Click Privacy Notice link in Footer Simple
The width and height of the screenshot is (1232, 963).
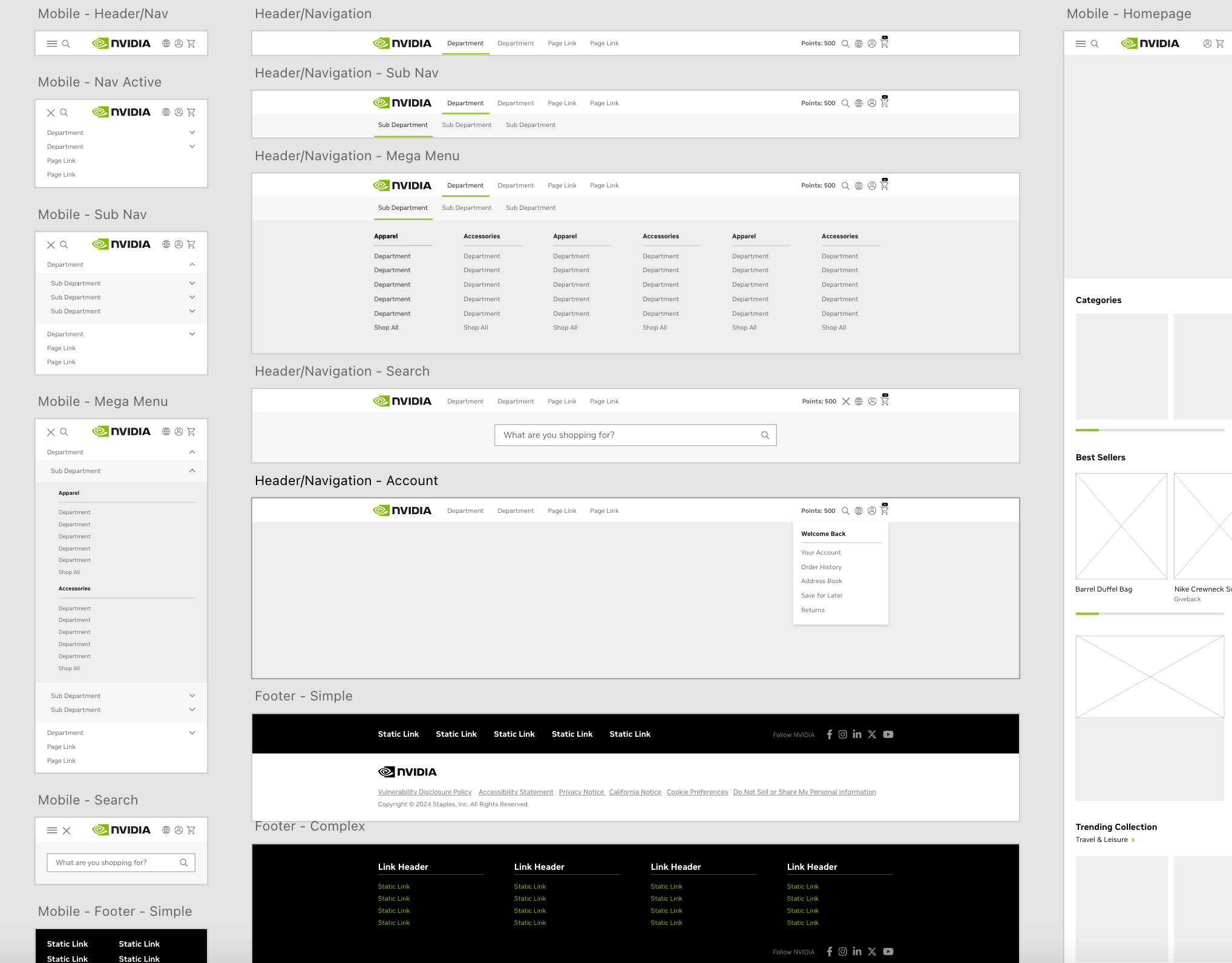click(581, 792)
